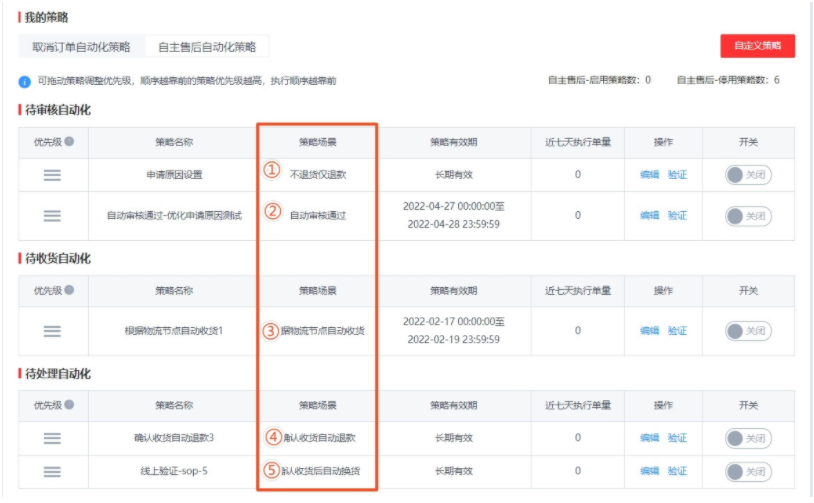814x503 pixels.
Task: Click the 优先级 help icon in 待处理自动化 table
Action: [69, 406]
